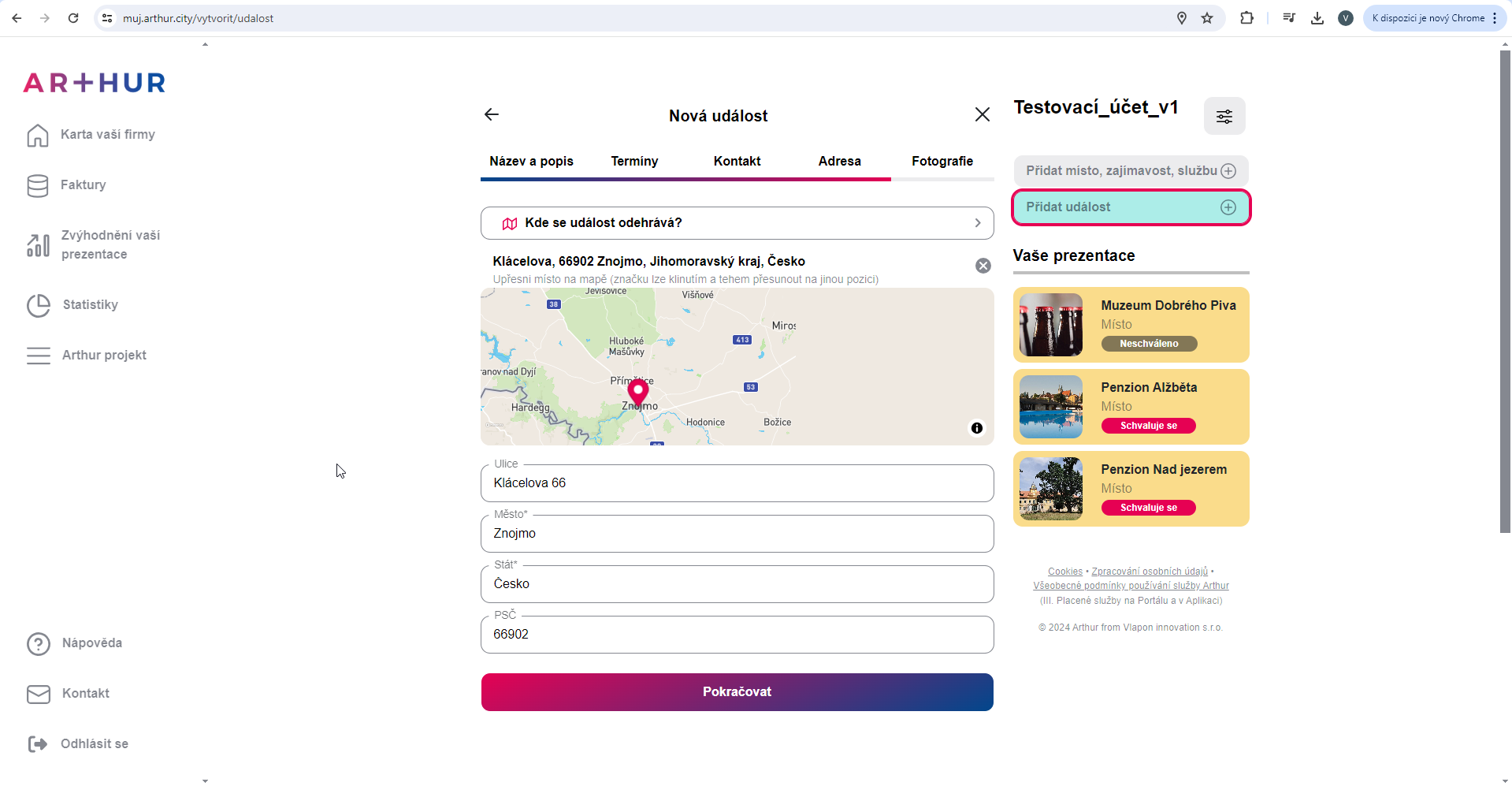1512x786 pixels.
Task: Open account settings sliders icon
Action: [1224, 117]
